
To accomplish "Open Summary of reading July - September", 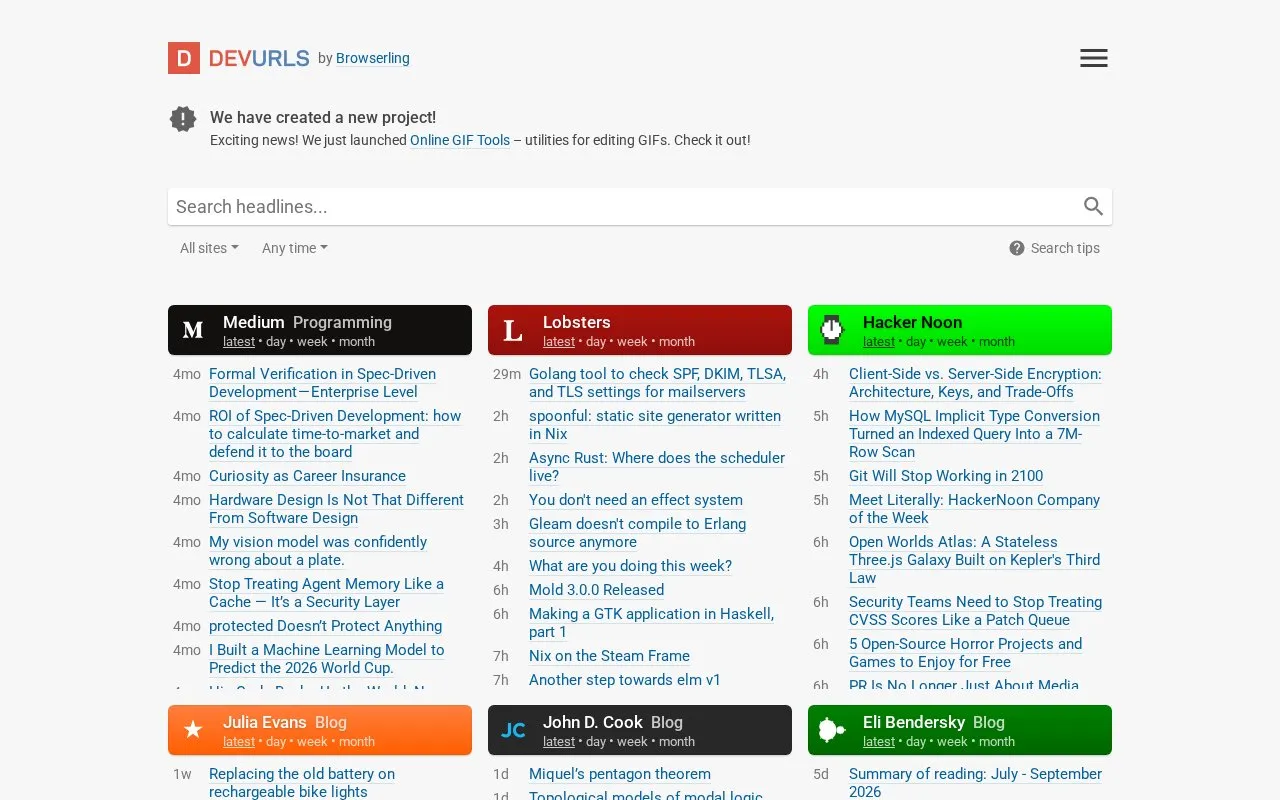I will pyautogui.click(x=975, y=783).
